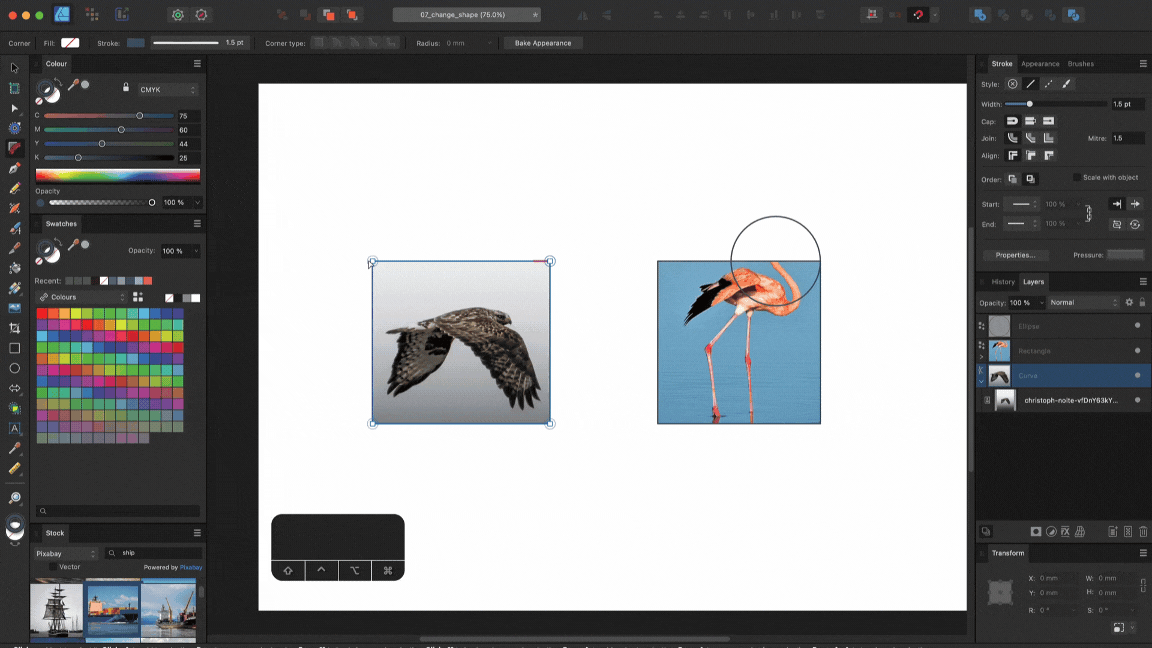This screenshot has width=1152, height=648.
Task: Toggle visibility of the Ellipse layer
Action: tap(1138, 325)
